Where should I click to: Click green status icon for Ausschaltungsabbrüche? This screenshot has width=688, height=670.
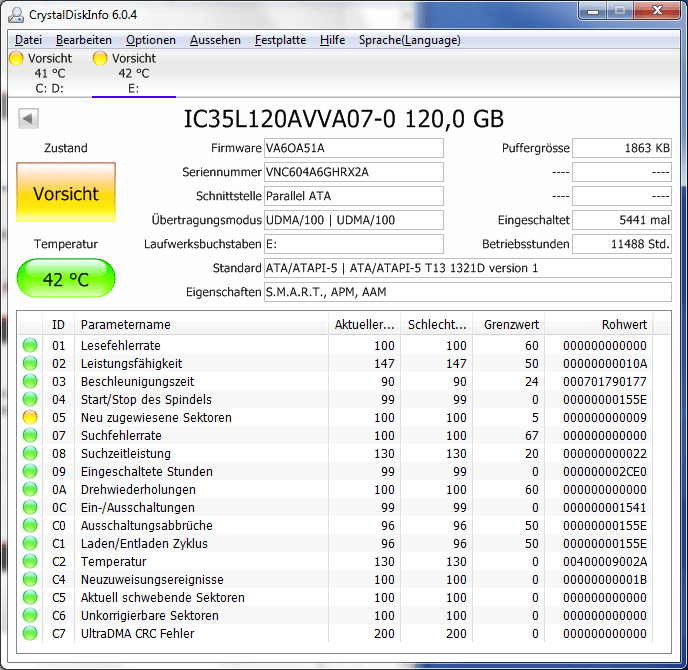coord(30,525)
